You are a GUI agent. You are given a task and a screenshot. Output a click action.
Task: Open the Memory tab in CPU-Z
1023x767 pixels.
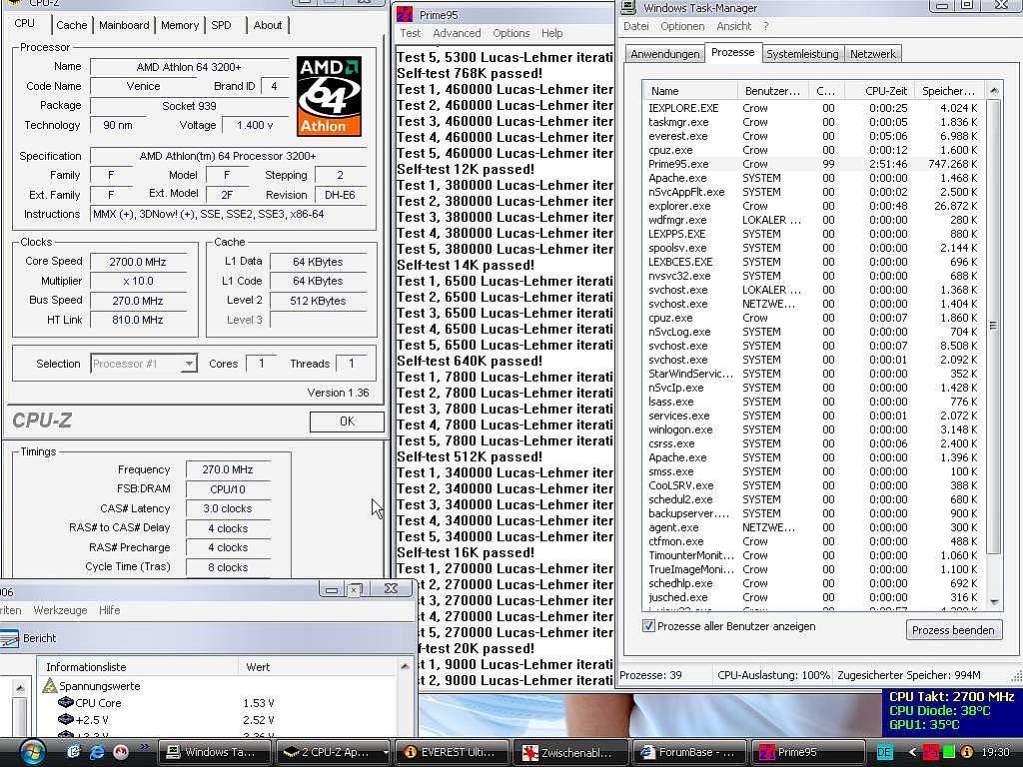pos(179,25)
